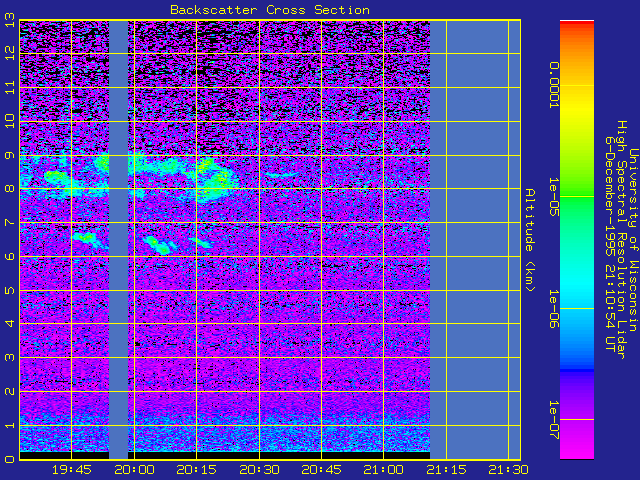Click the 20:45 time axis label
This screenshot has height=480, width=640.
322,470
